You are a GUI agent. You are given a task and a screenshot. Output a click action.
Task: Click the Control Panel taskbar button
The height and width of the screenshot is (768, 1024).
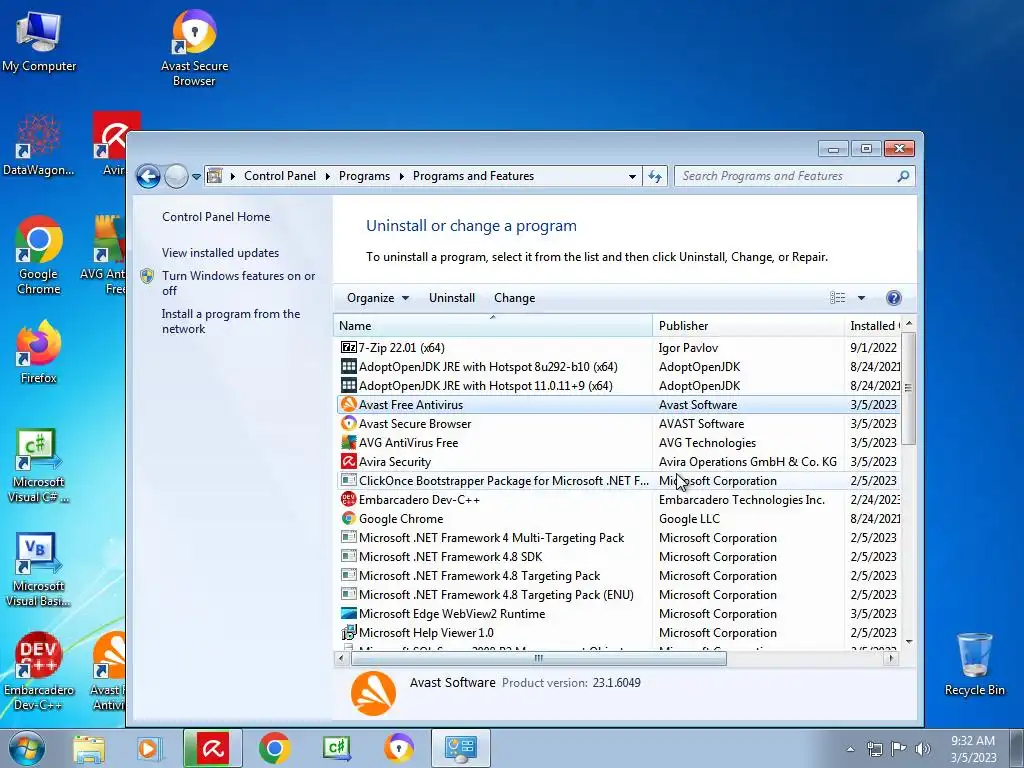click(x=460, y=748)
